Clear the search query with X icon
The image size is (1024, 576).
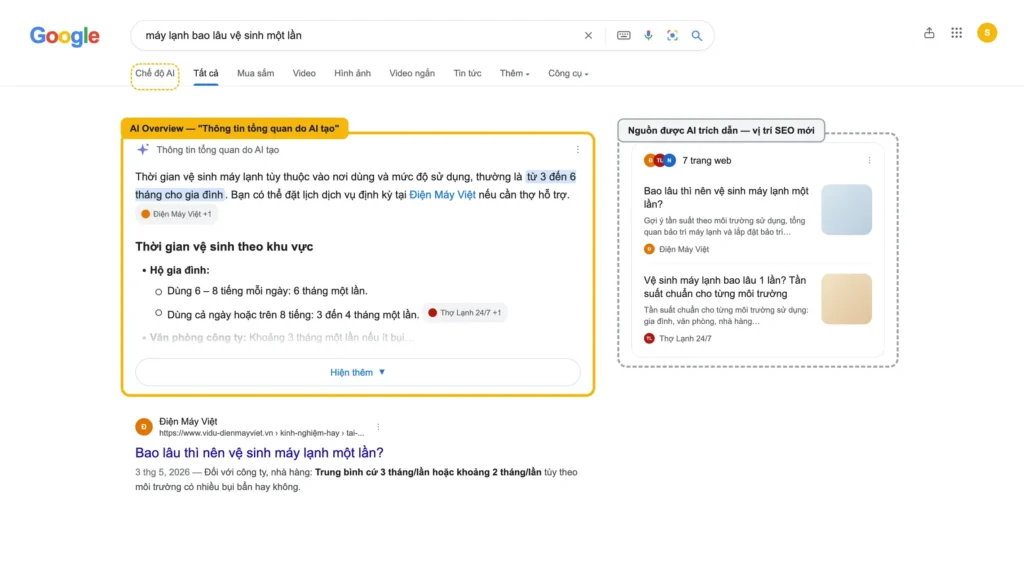(x=588, y=35)
